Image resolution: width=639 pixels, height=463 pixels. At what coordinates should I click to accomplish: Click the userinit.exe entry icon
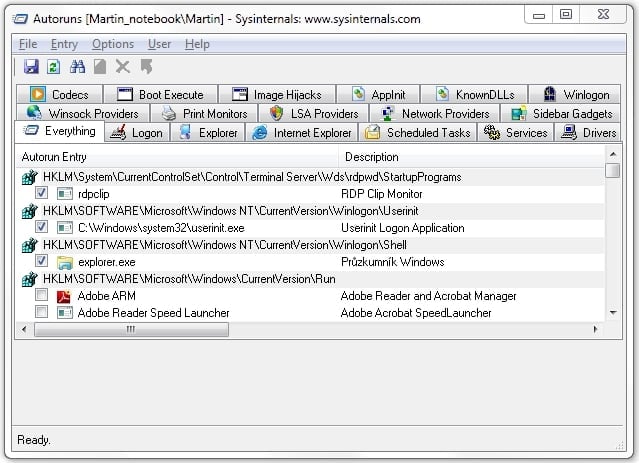coord(65,227)
